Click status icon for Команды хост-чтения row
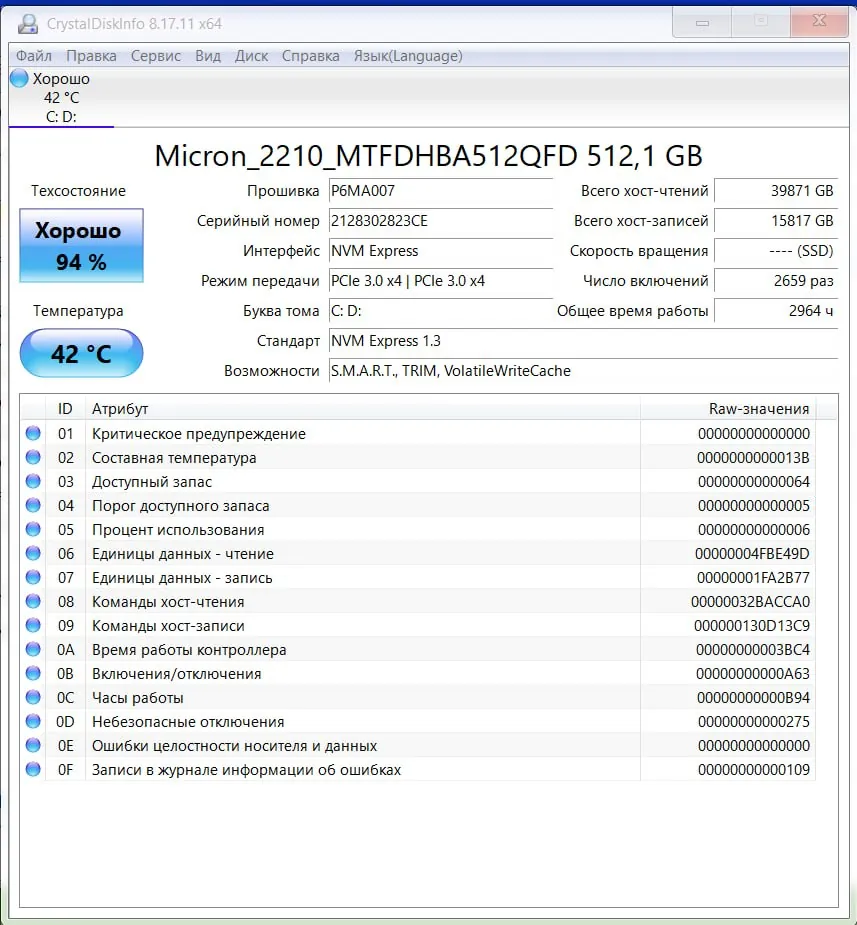The height and width of the screenshot is (925, 857). coord(33,602)
